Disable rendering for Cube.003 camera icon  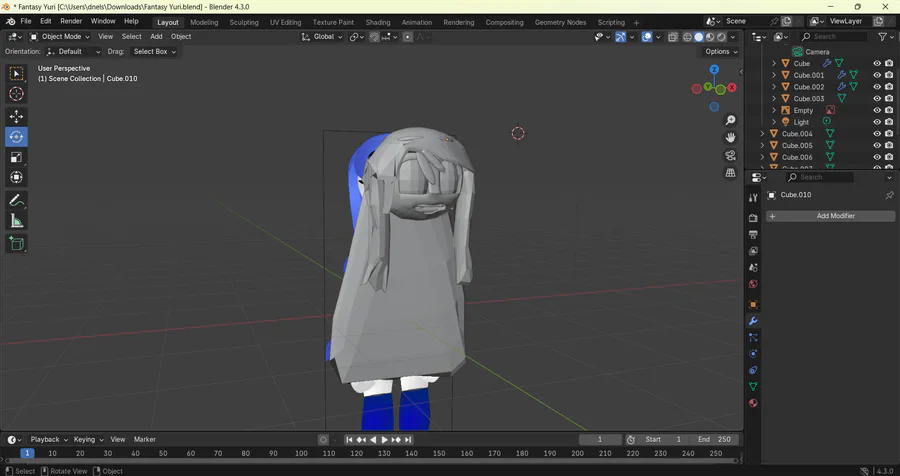[889, 98]
